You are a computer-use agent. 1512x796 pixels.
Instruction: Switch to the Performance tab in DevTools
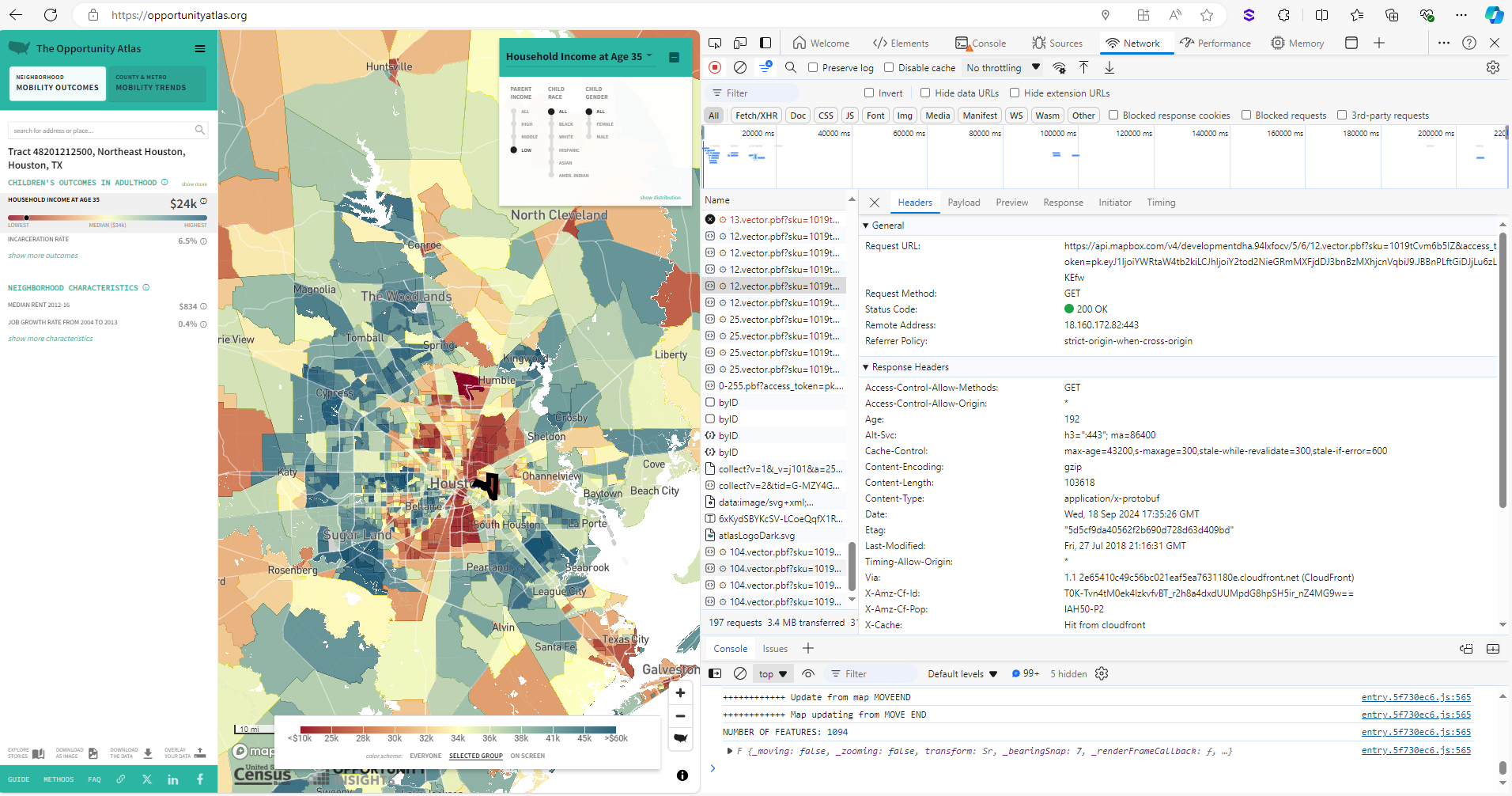click(x=1215, y=43)
